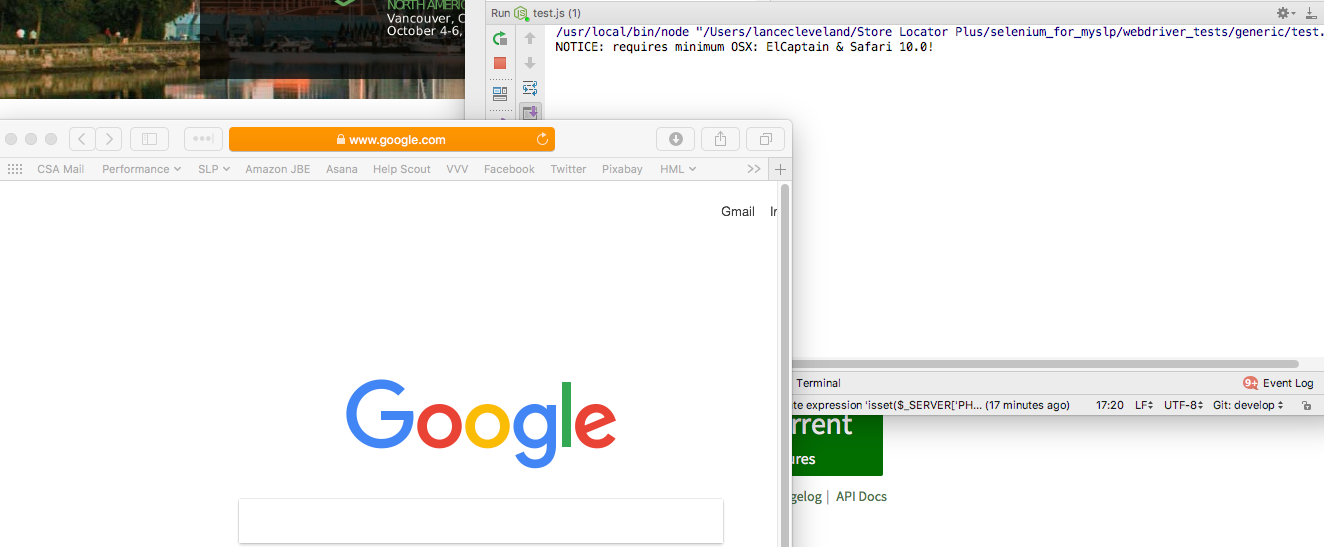Reload the Google page
The height and width of the screenshot is (547, 1324).
coord(542,139)
